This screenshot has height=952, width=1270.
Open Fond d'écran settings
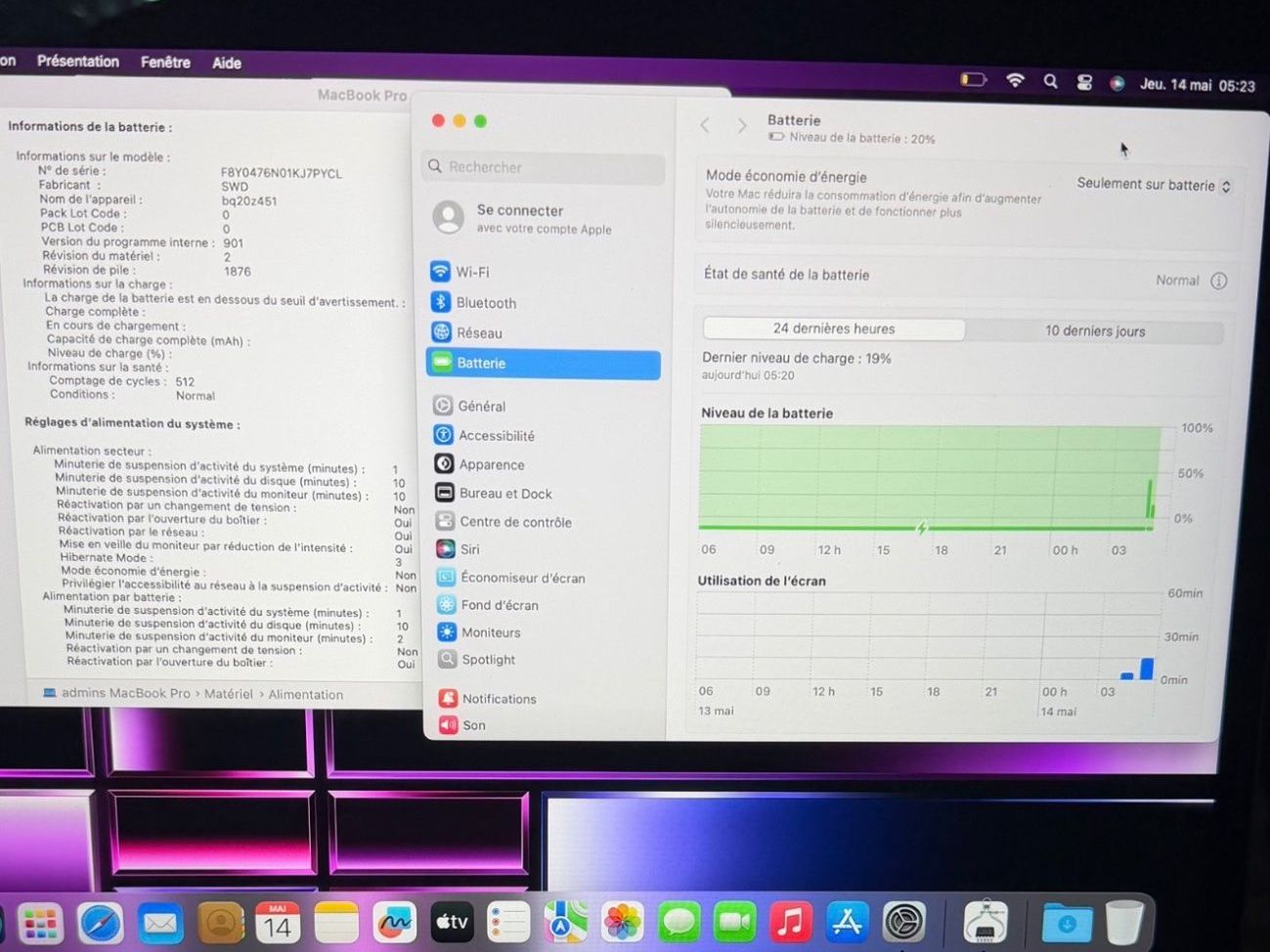pyautogui.click(x=488, y=605)
